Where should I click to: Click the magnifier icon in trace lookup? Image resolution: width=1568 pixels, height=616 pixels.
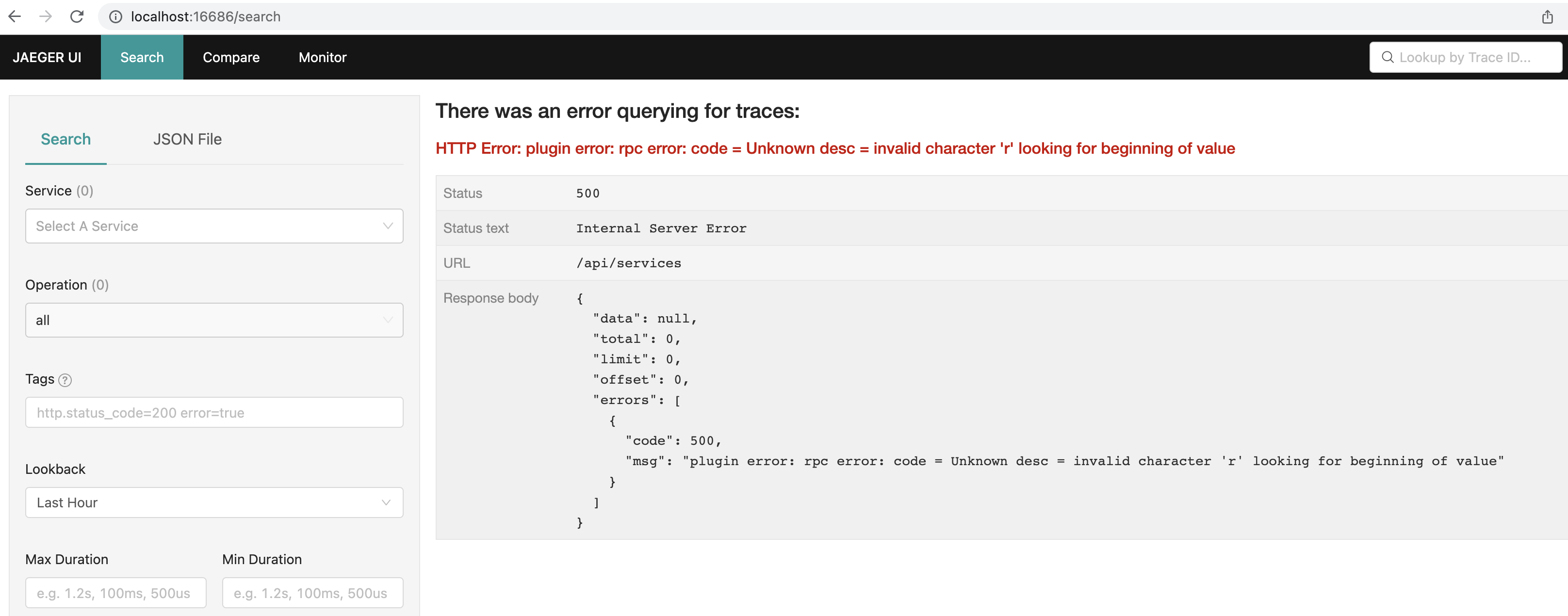tap(1388, 57)
